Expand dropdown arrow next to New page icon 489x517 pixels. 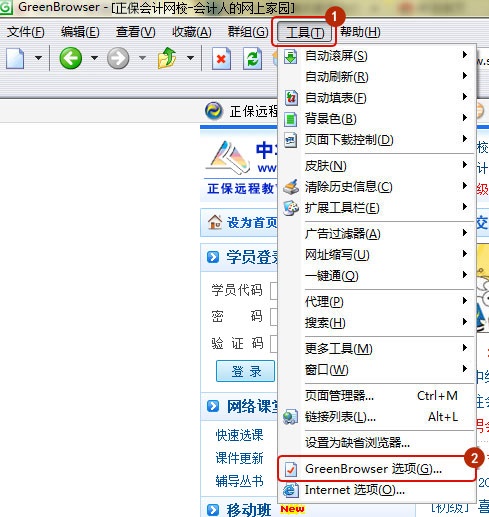(x=39, y=58)
